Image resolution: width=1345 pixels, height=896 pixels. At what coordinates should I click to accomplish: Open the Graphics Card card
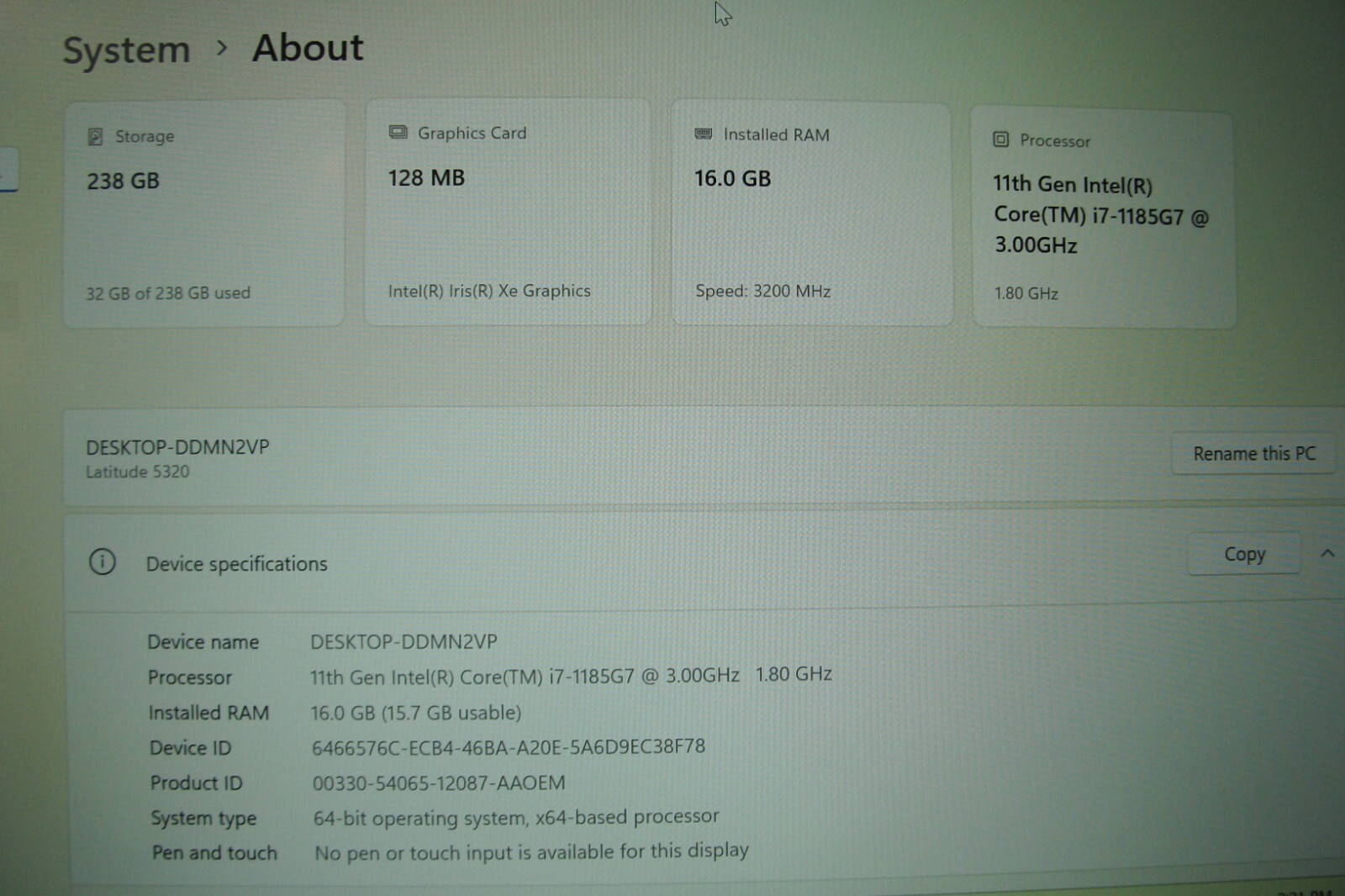(x=508, y=212)
